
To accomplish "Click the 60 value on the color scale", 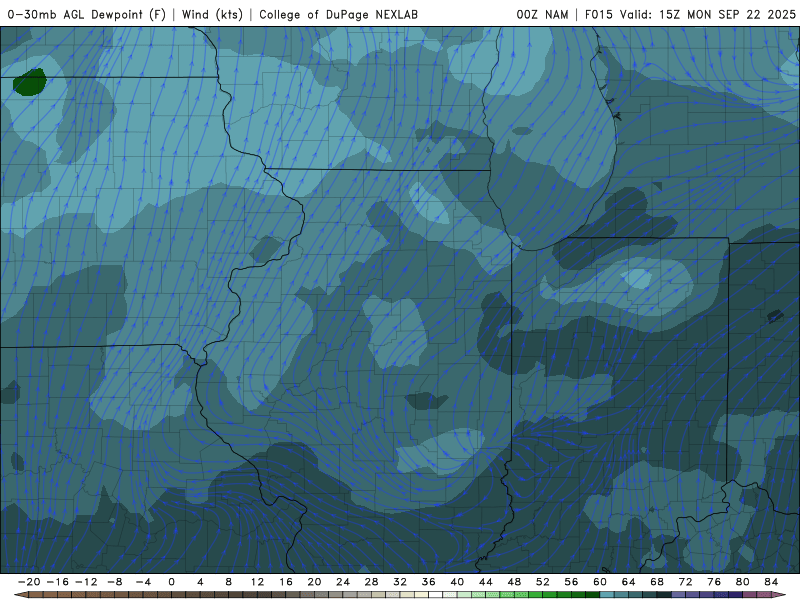I will pyautogui.click(x=600, y=582).
